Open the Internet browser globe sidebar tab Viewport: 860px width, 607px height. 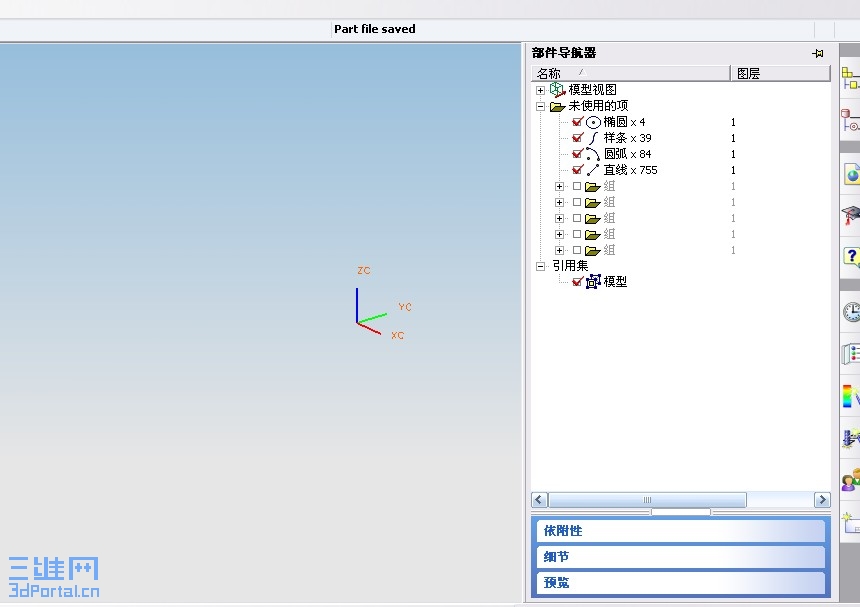pos(851,174)
